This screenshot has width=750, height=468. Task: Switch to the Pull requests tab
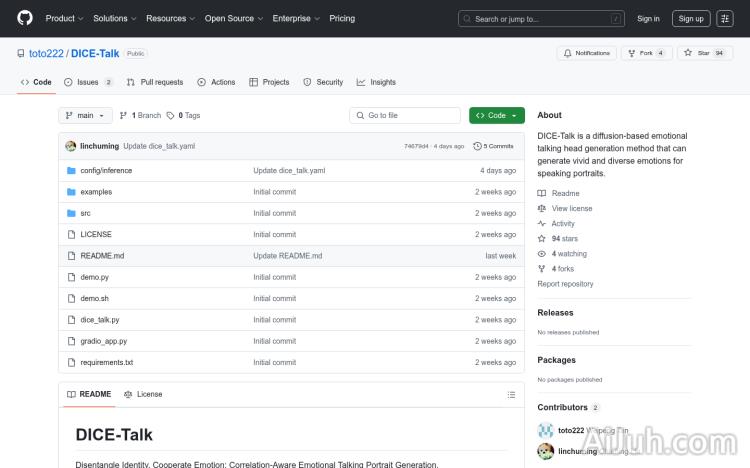(155, 82)
